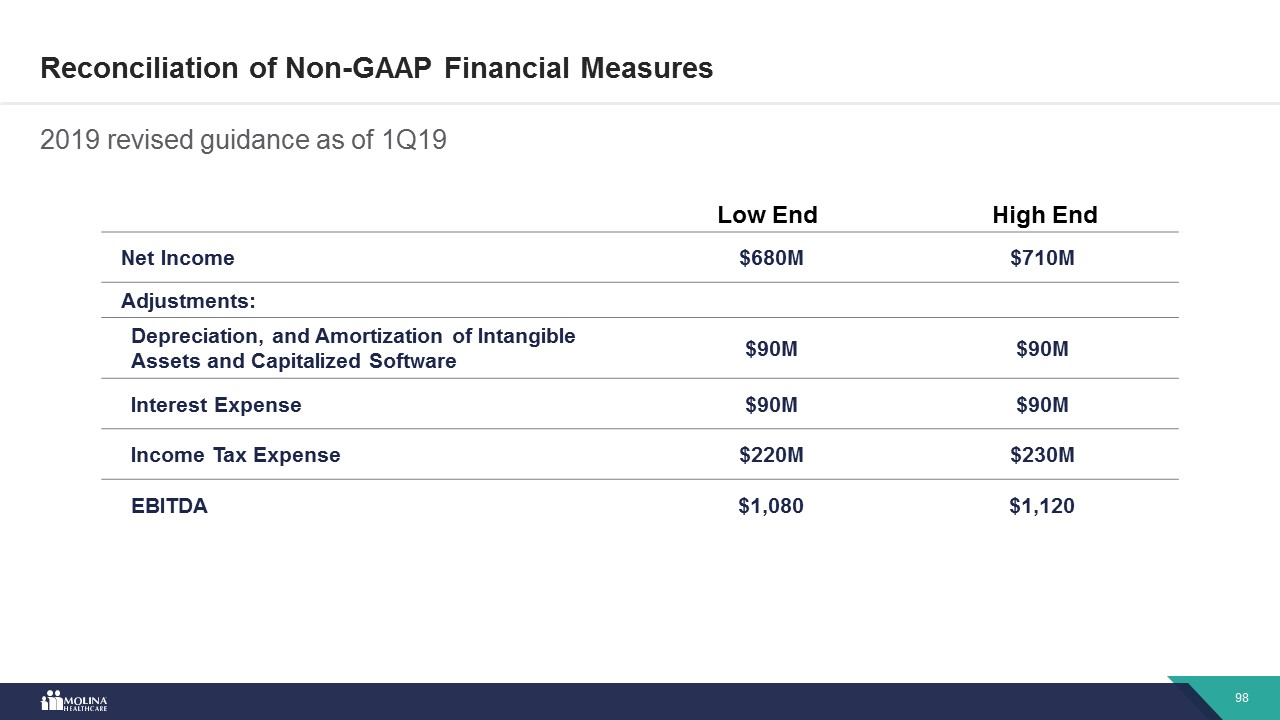Click the Low End column header

click(x=767, y=215)
